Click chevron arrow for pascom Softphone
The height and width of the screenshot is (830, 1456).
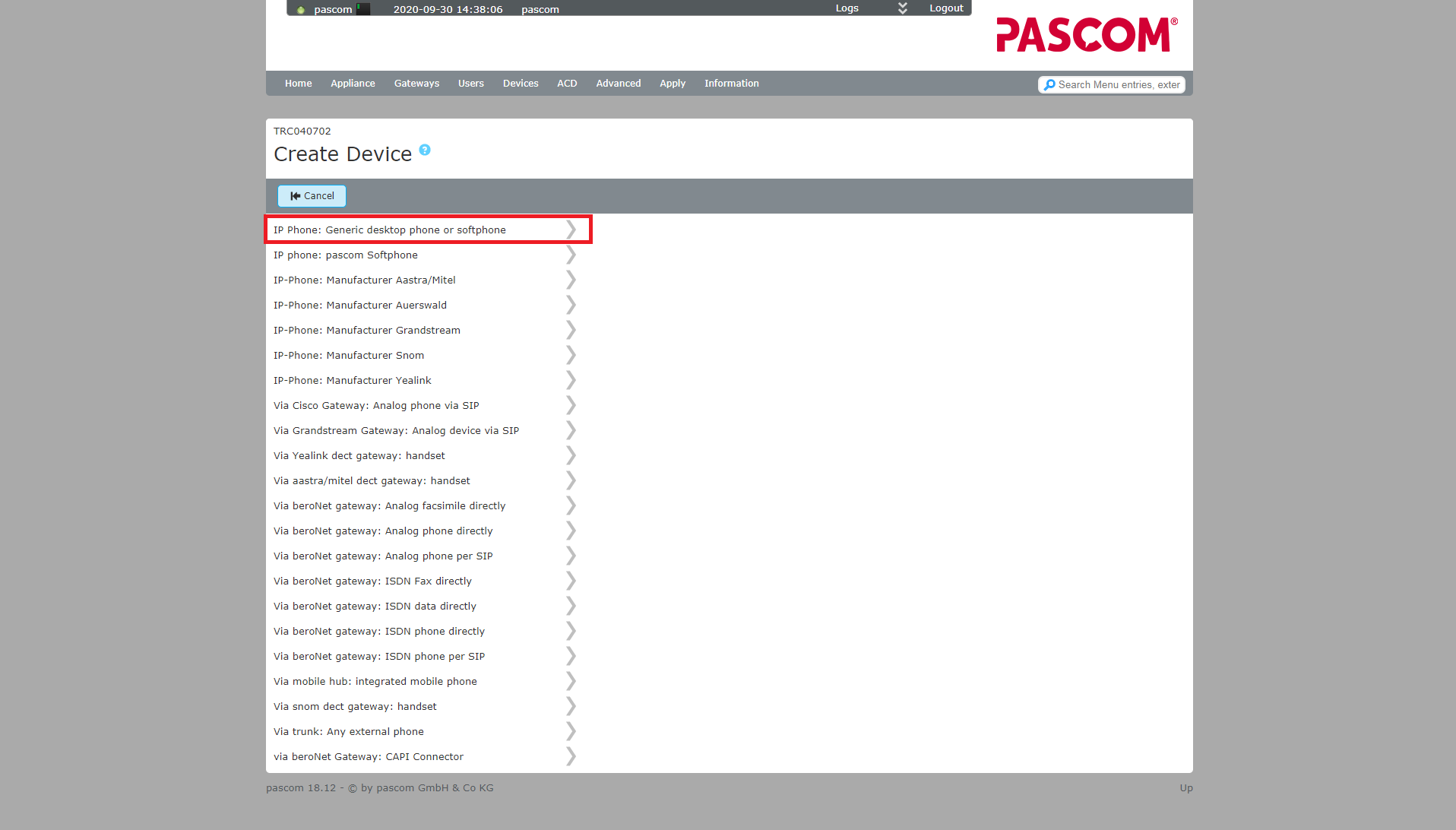pos(571,255)
